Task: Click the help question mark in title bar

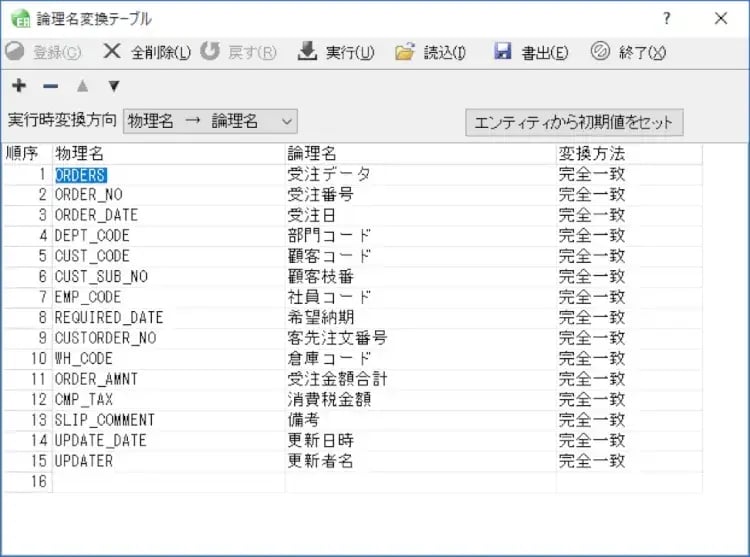Action: (667, 18)
